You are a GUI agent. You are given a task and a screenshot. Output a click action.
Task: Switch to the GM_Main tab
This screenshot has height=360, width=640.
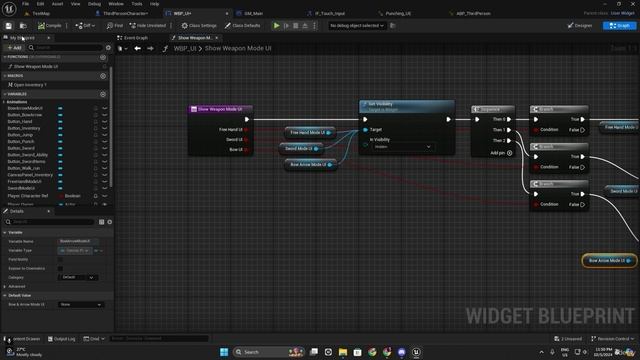pyautogui.click(x=253, y=13)
